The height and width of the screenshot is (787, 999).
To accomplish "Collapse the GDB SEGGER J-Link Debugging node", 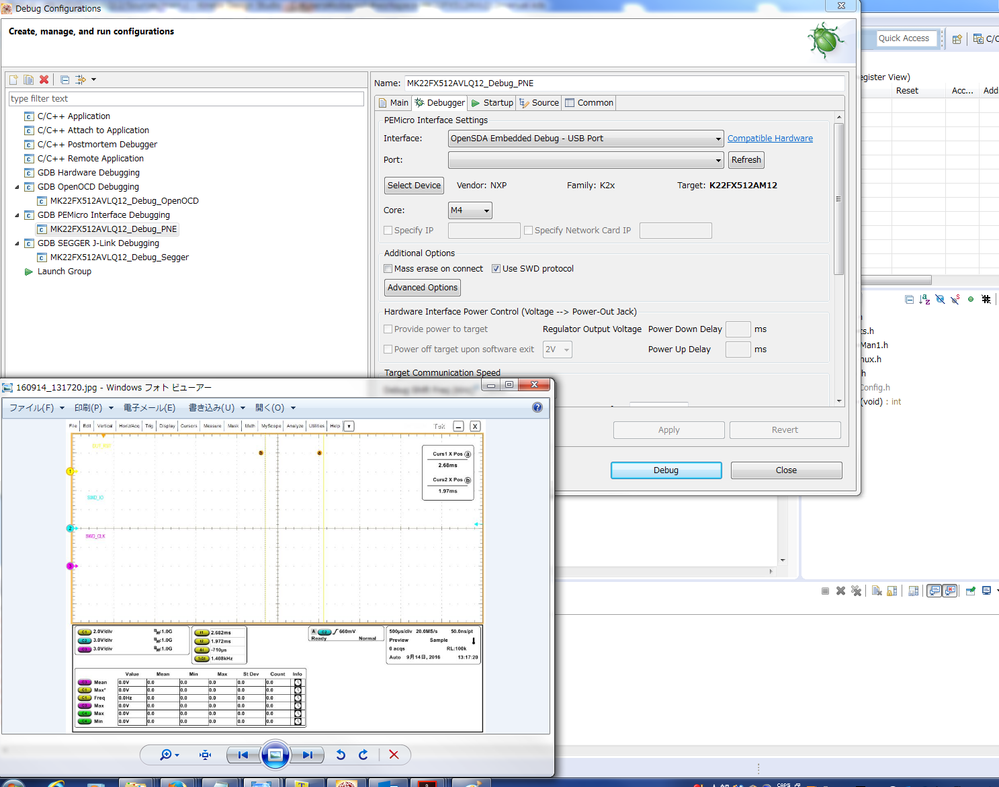I will (x=17, y=243).
